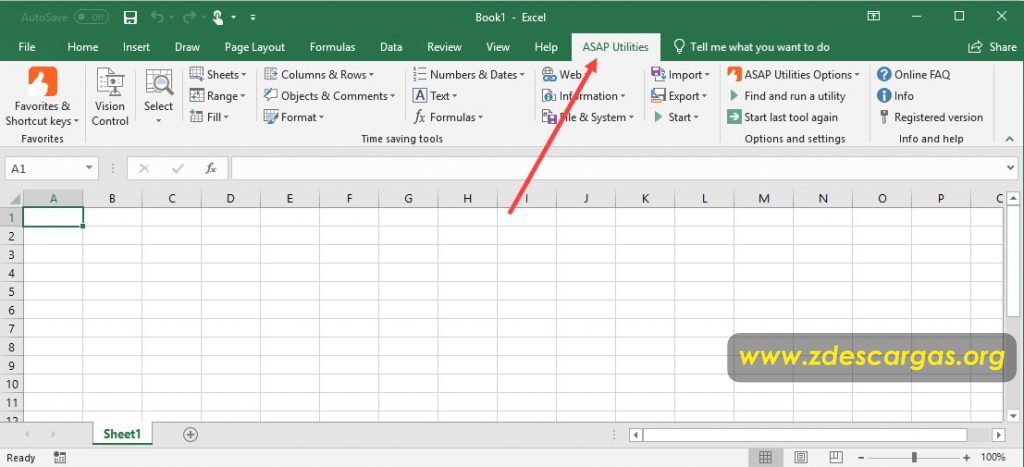Open the Range utilities menu
Screen dimensions: 1024x467
218,96
